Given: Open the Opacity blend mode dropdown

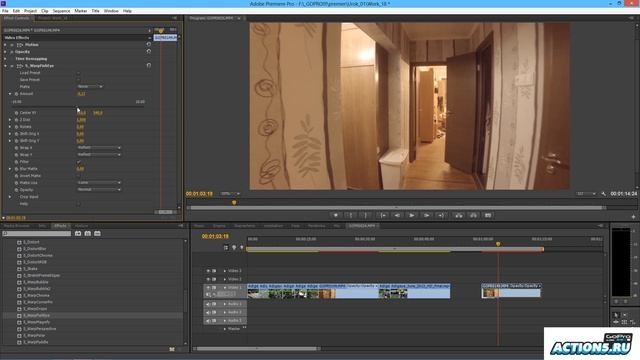Looking at the screenshot, I should click(x=99, y=189).
